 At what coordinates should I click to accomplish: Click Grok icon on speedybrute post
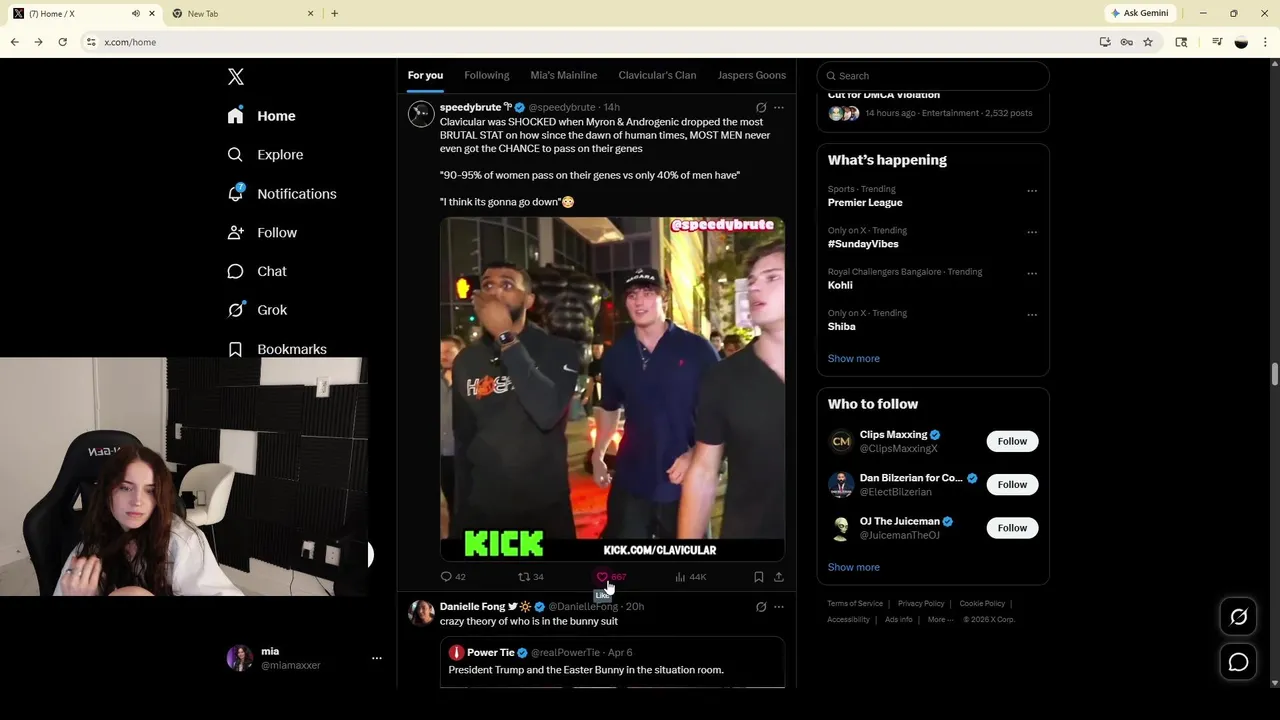pos(761,107)
